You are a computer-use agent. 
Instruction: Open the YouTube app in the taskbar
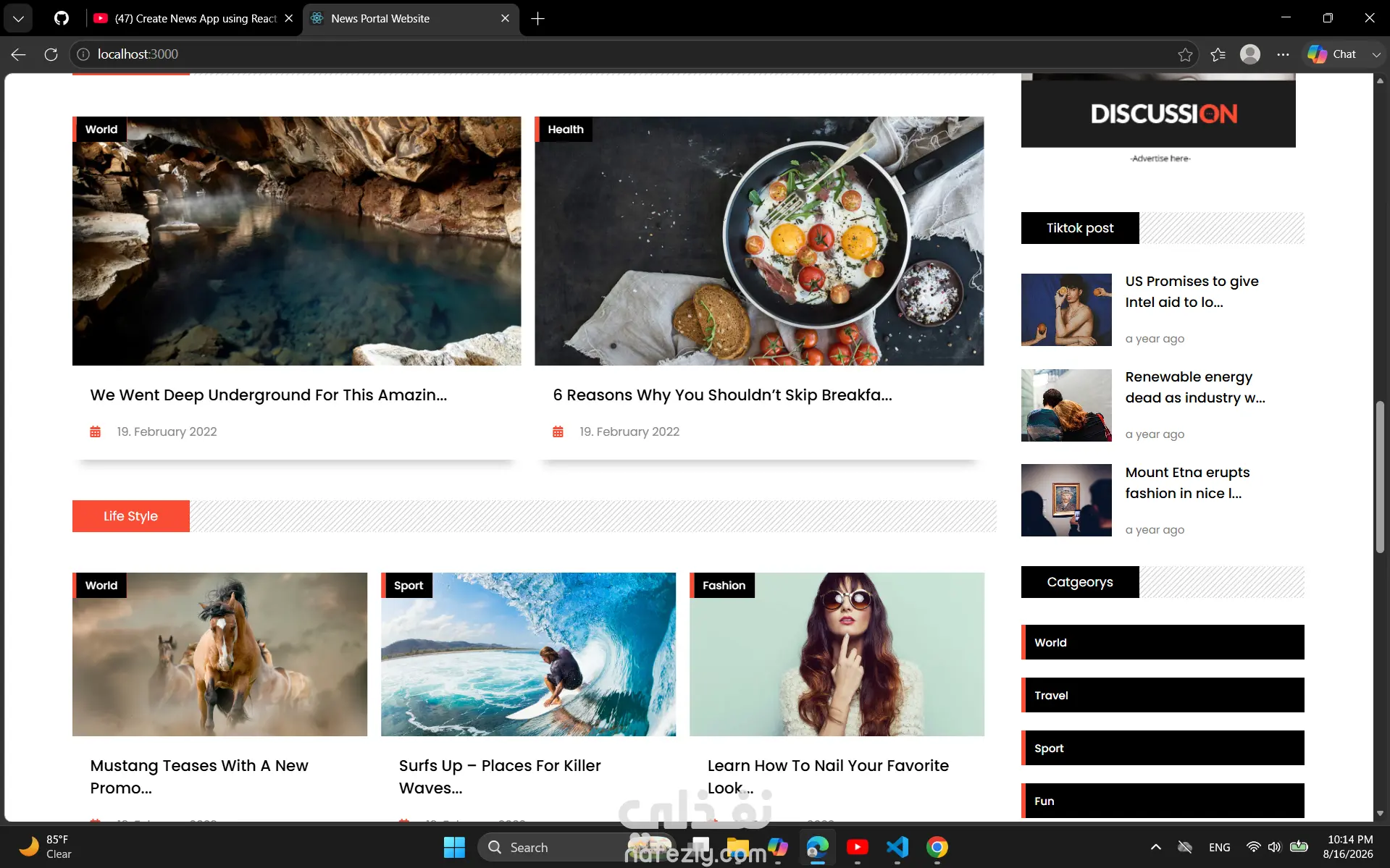858,847
